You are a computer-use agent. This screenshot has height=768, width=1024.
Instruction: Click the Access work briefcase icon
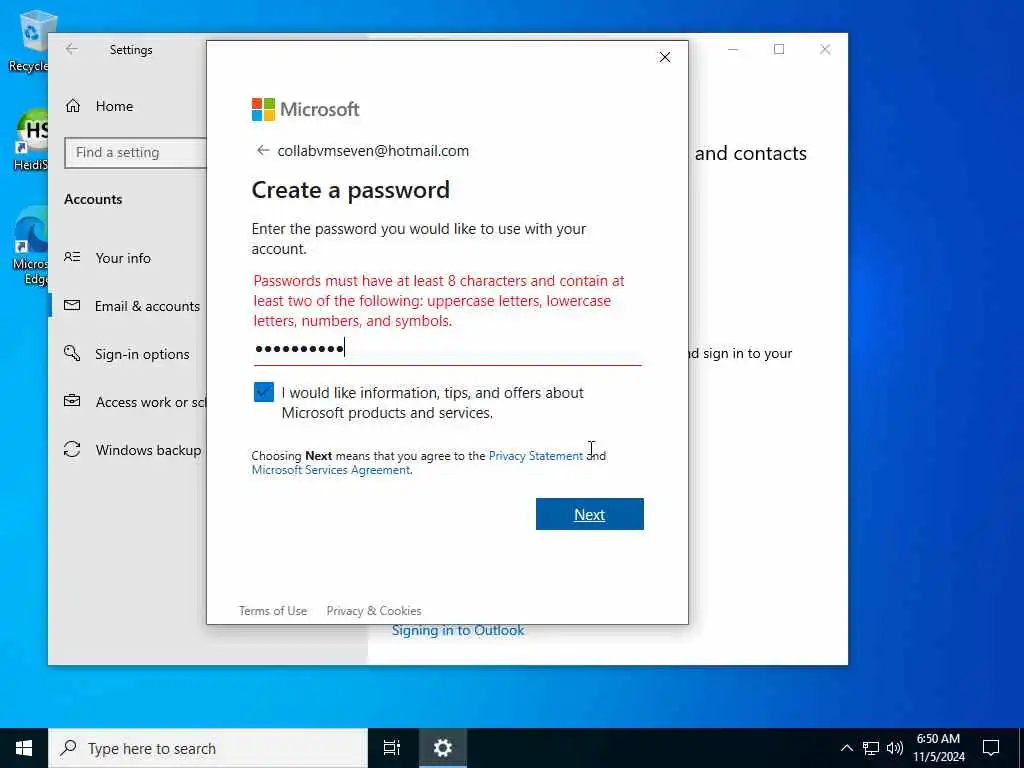pyautogui.click(x=72, y=401)
